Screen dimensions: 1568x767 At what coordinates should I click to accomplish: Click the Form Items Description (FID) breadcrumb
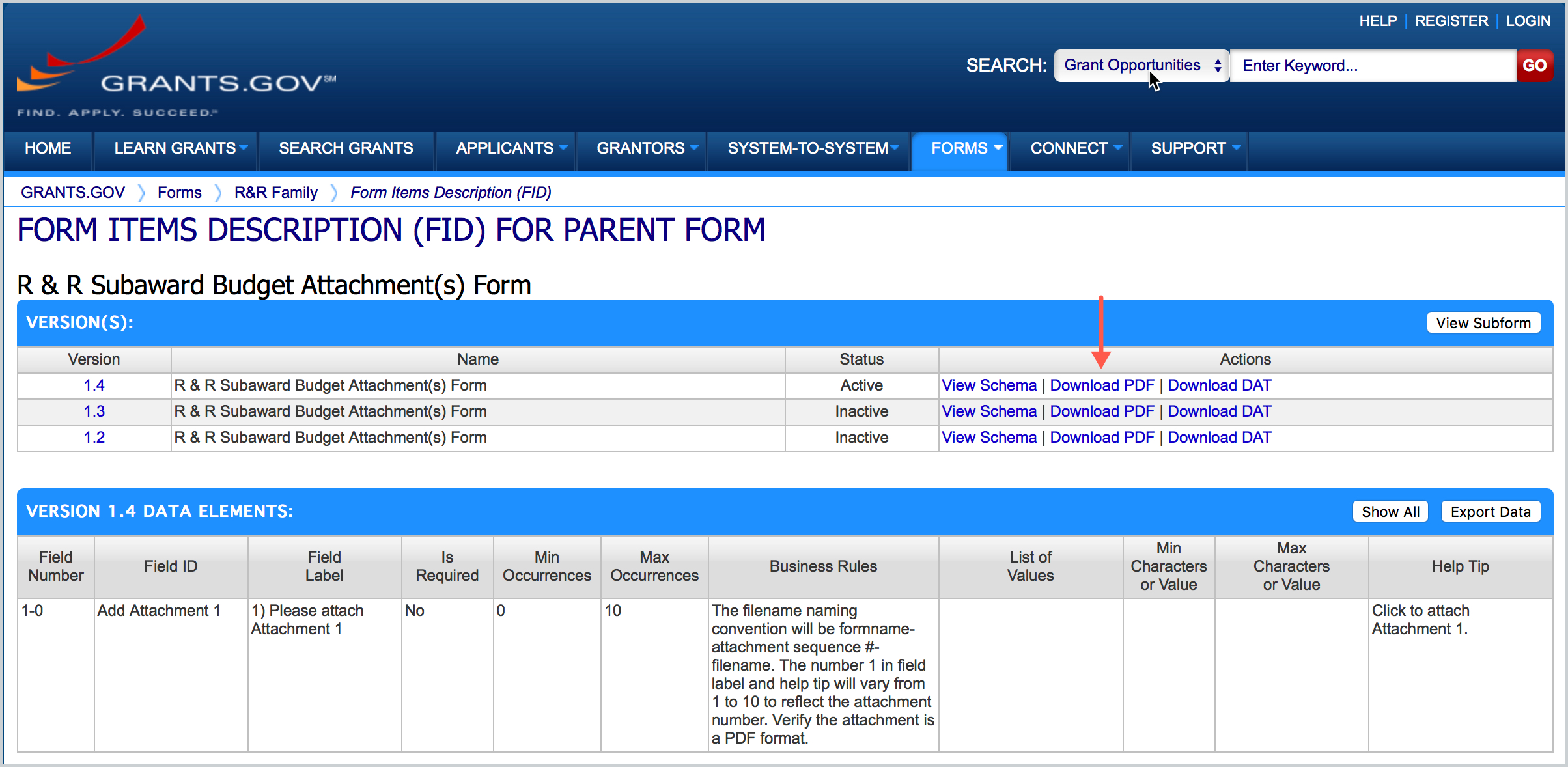click(x=451, y=193)
